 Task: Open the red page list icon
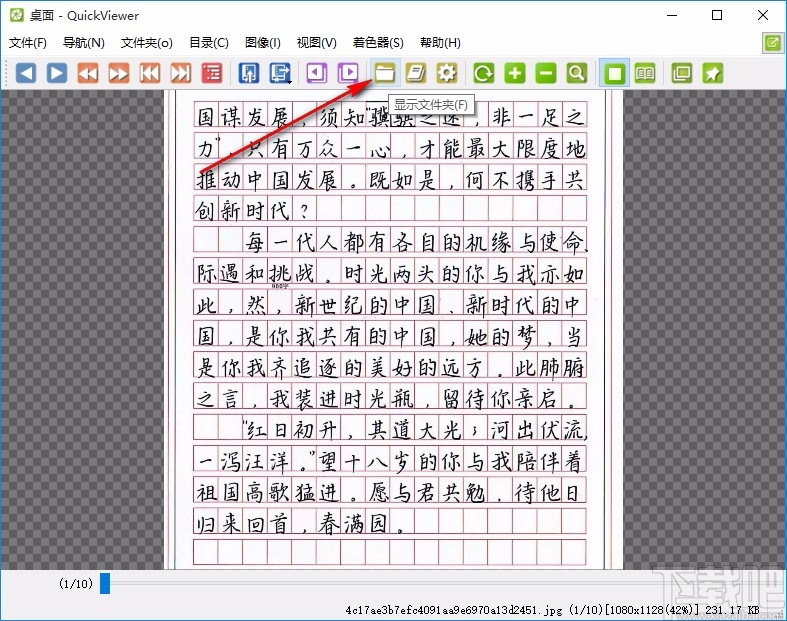coord(212,73)
